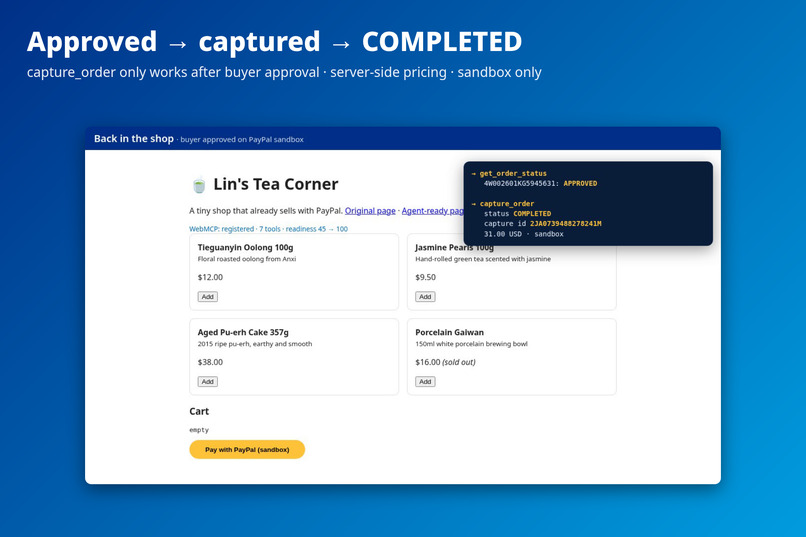Click the 31.00 USD · sandbox line

click(x=524, y=234)
